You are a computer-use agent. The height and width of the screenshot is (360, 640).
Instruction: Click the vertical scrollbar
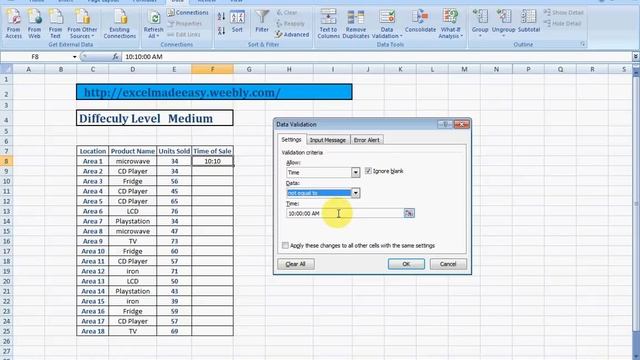tap(636, 204)
